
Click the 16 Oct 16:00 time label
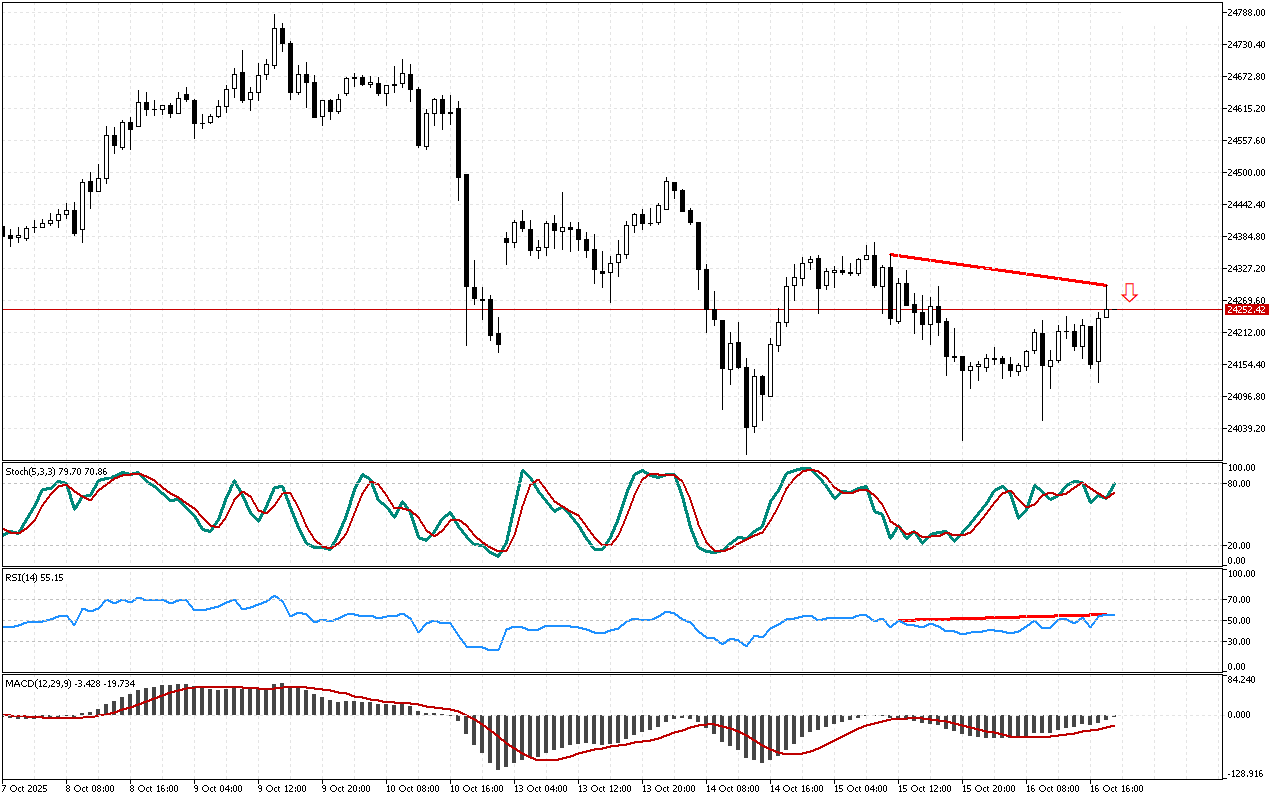click(1115, 788)
